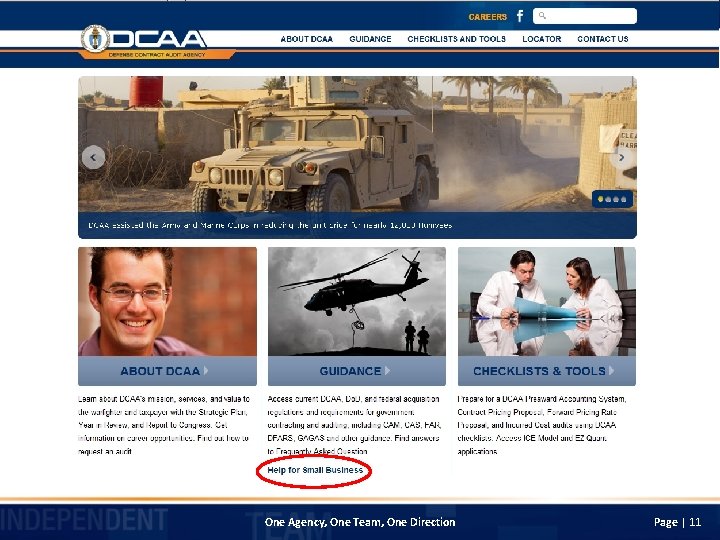Advance carousel with right arrow
The height and width of the screenshot is (540, 720).
pyautogui.click(x=621, y=157)
